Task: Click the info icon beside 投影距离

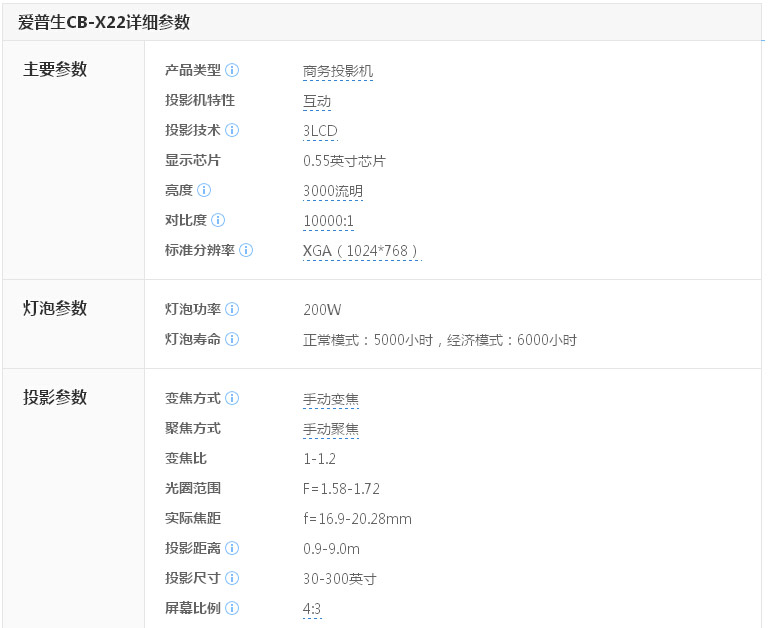Action: [x=232, y=548]
